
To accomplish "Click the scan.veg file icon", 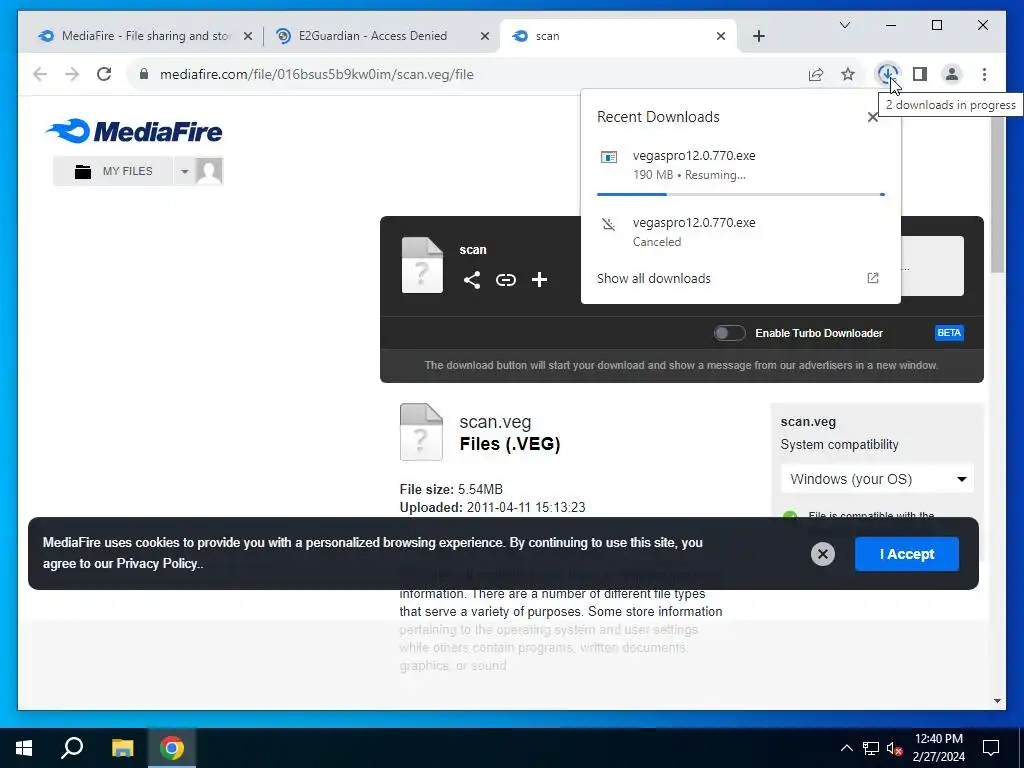I will (421, 432).
